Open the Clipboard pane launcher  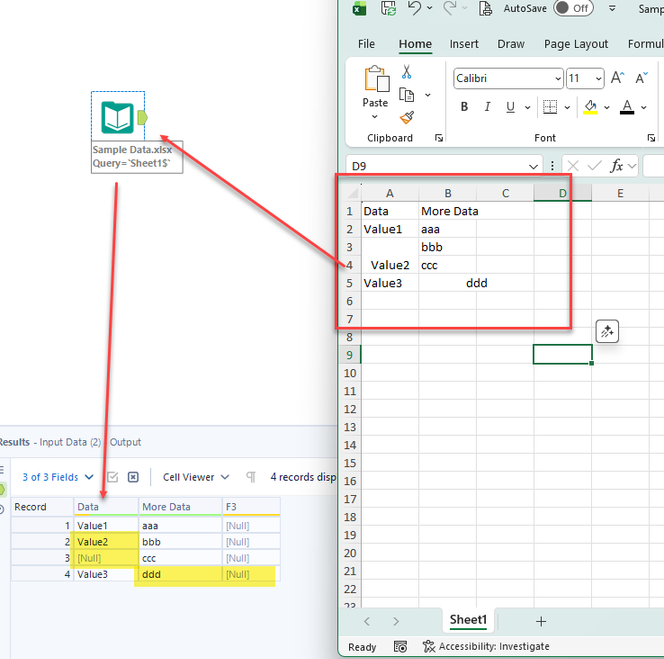(439, 138)
